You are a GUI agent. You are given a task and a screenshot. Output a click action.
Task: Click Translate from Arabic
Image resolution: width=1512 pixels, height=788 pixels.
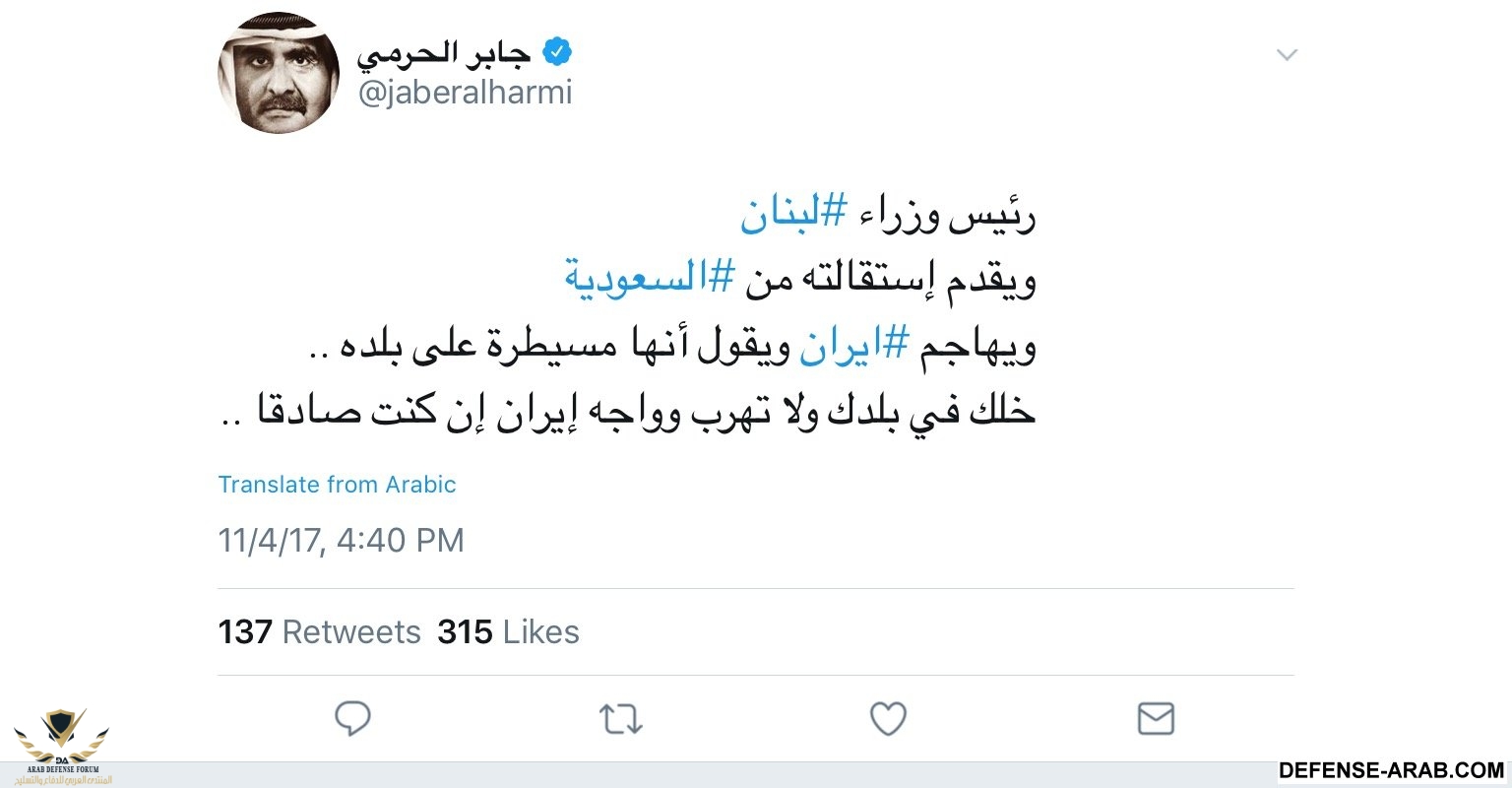337,485
